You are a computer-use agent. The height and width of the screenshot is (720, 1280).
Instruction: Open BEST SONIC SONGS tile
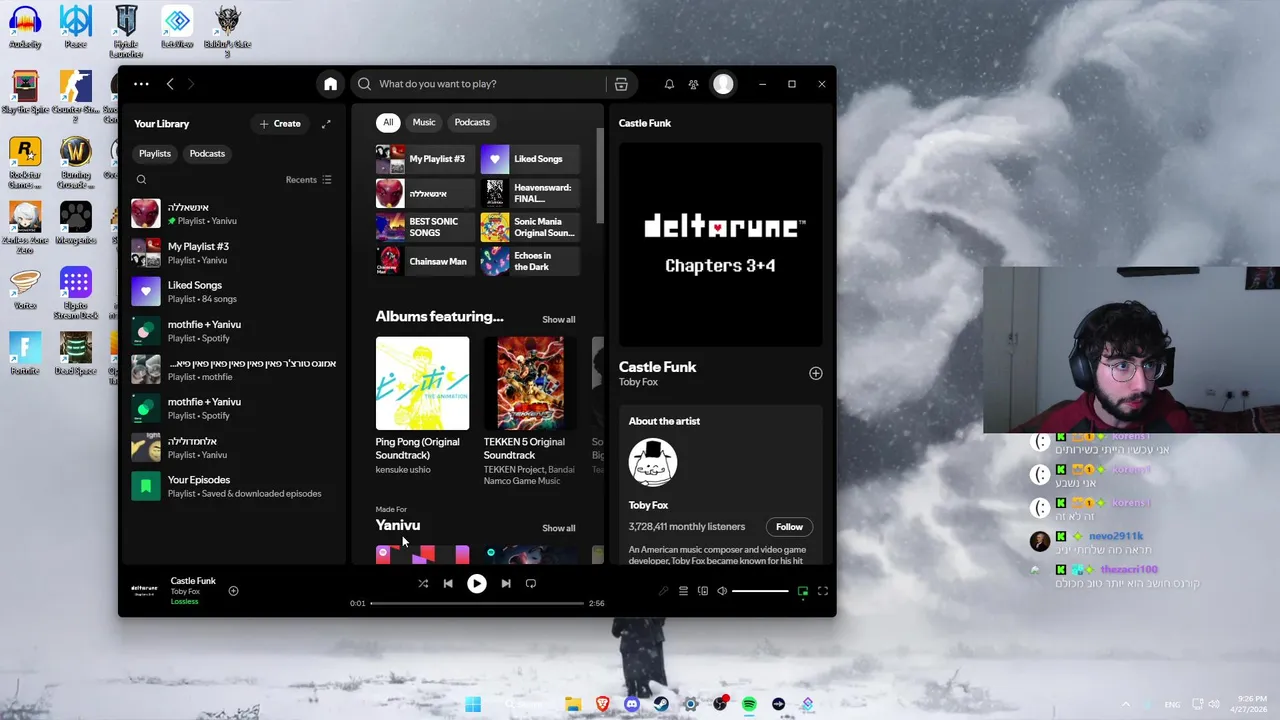[425, 227]
